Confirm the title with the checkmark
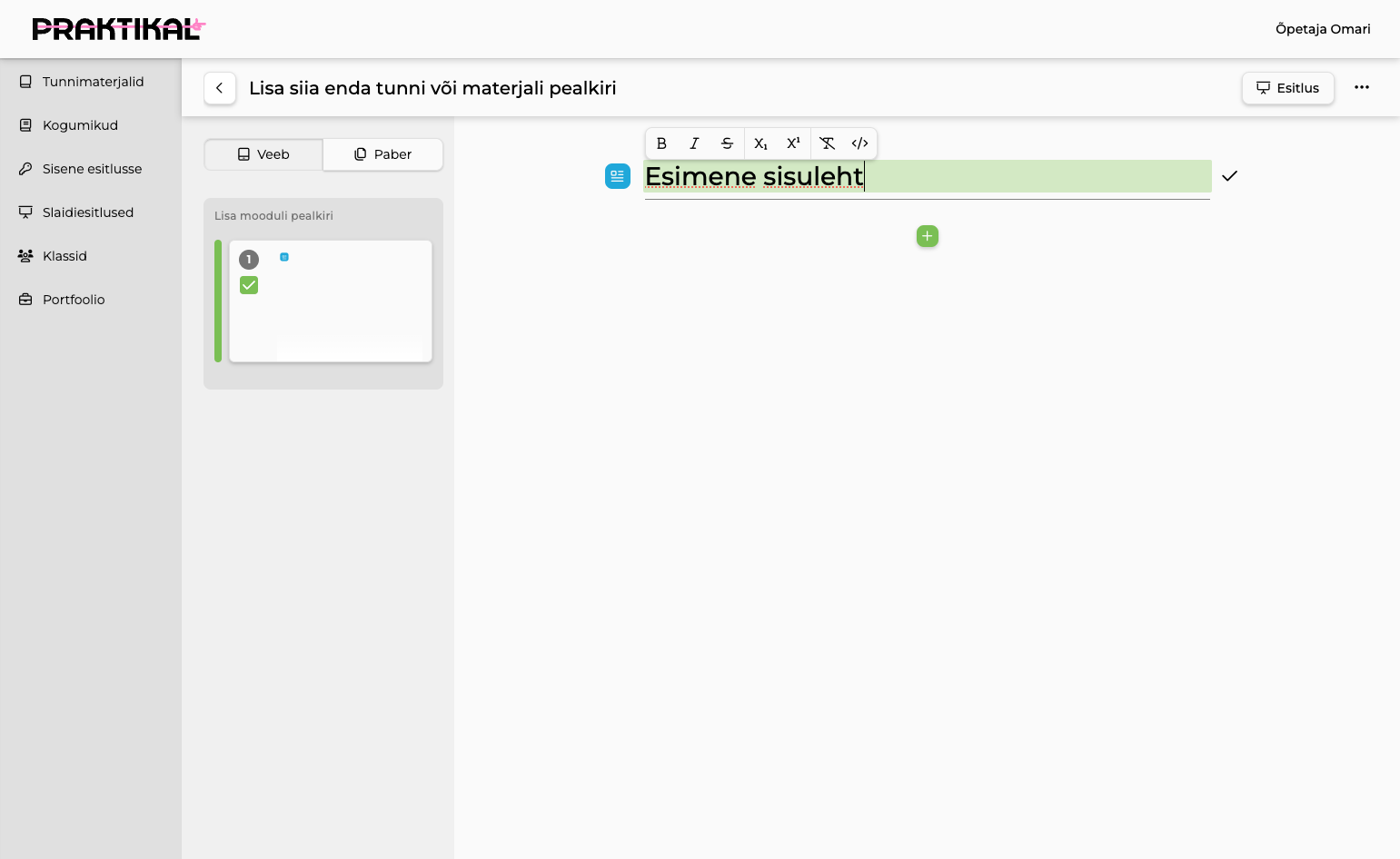1400x859 pixels. [1229, 176]
